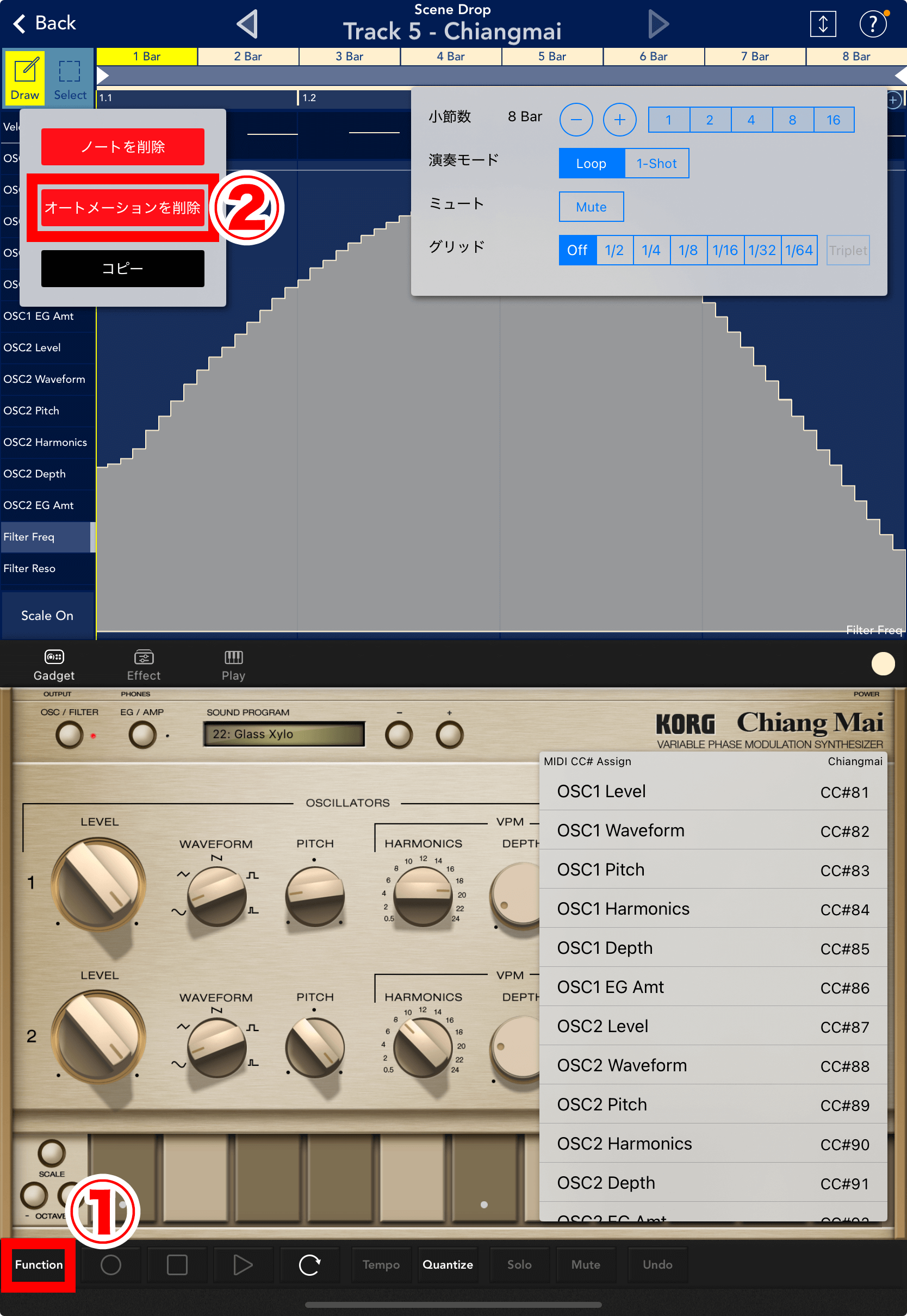Tap the OSC / FILTER page knob
Screen dimensions: 907x1316
(x=70, y=735)
